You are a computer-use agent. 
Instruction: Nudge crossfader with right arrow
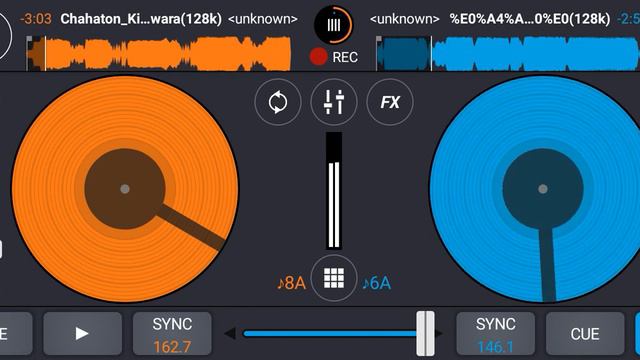click(439, 333)
